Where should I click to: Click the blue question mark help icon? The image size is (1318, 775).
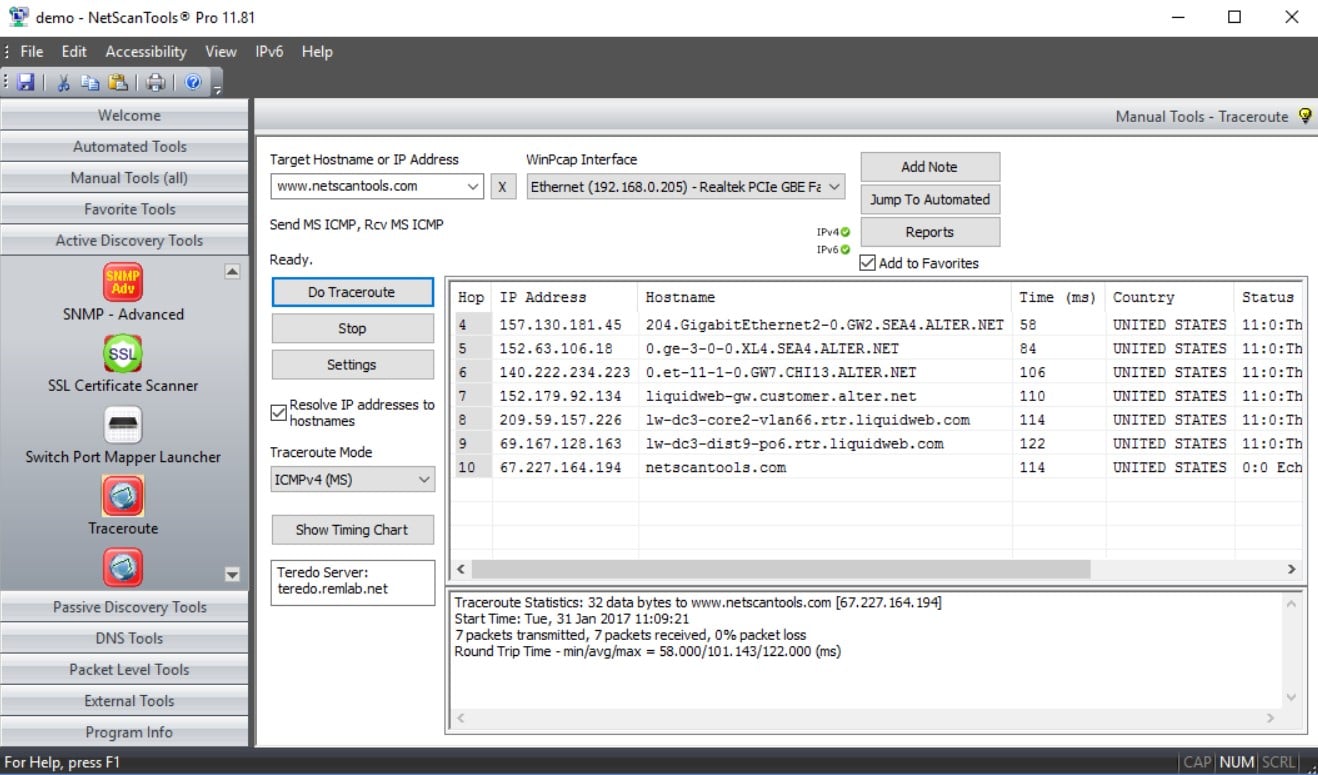pyautogui.click(x=193, y=82)
